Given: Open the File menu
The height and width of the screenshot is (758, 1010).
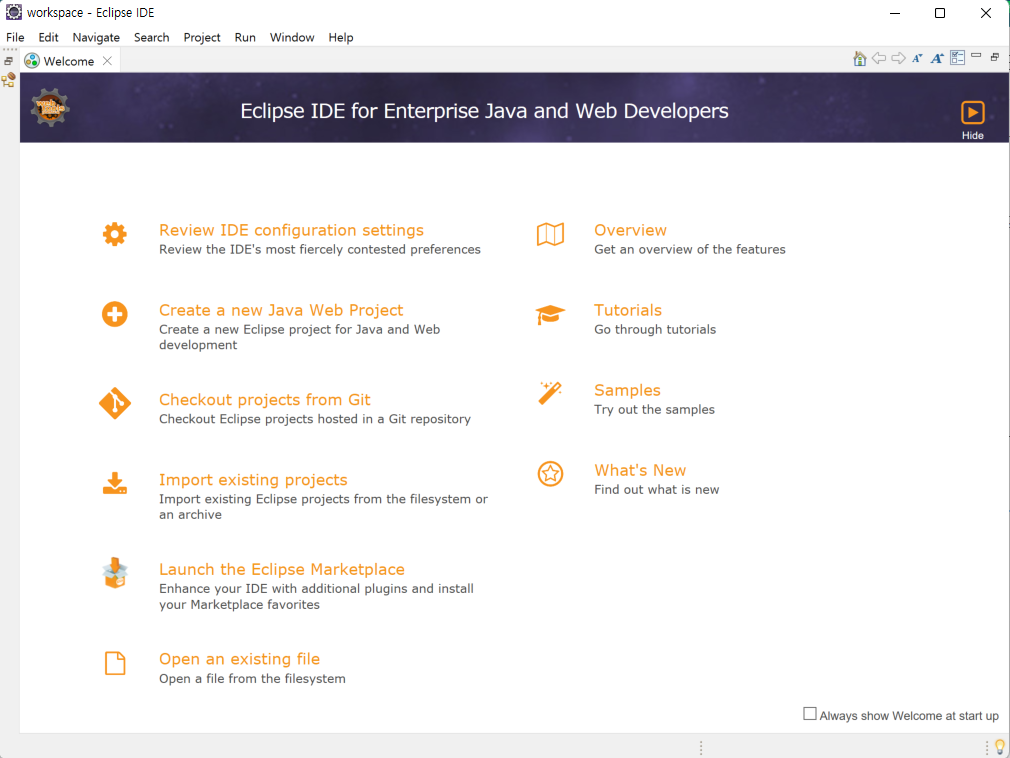Looking at the screenshot, I should tap(15, 37).
